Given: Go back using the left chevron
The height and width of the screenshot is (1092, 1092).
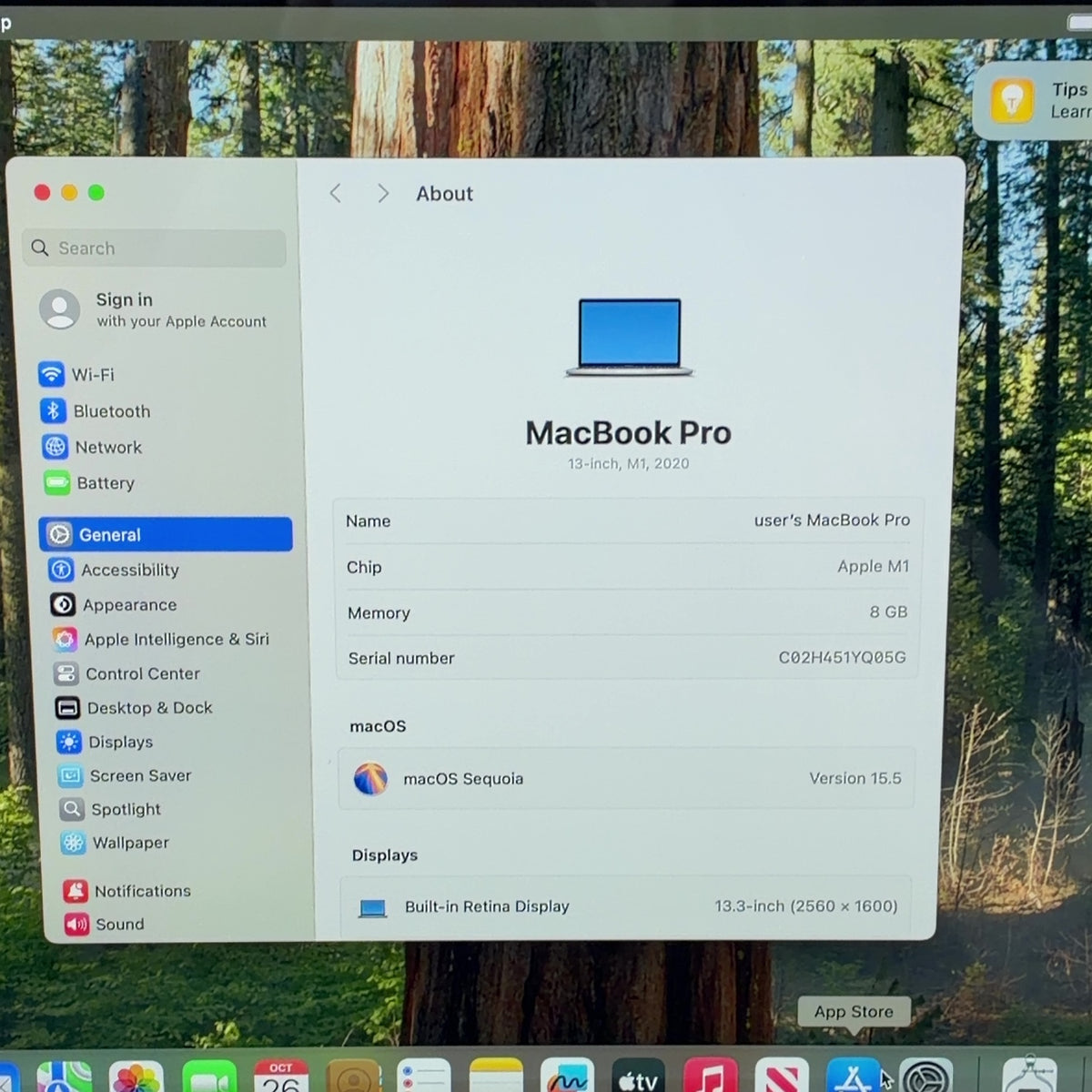Looking at the screenshot, I should (336, 193).
